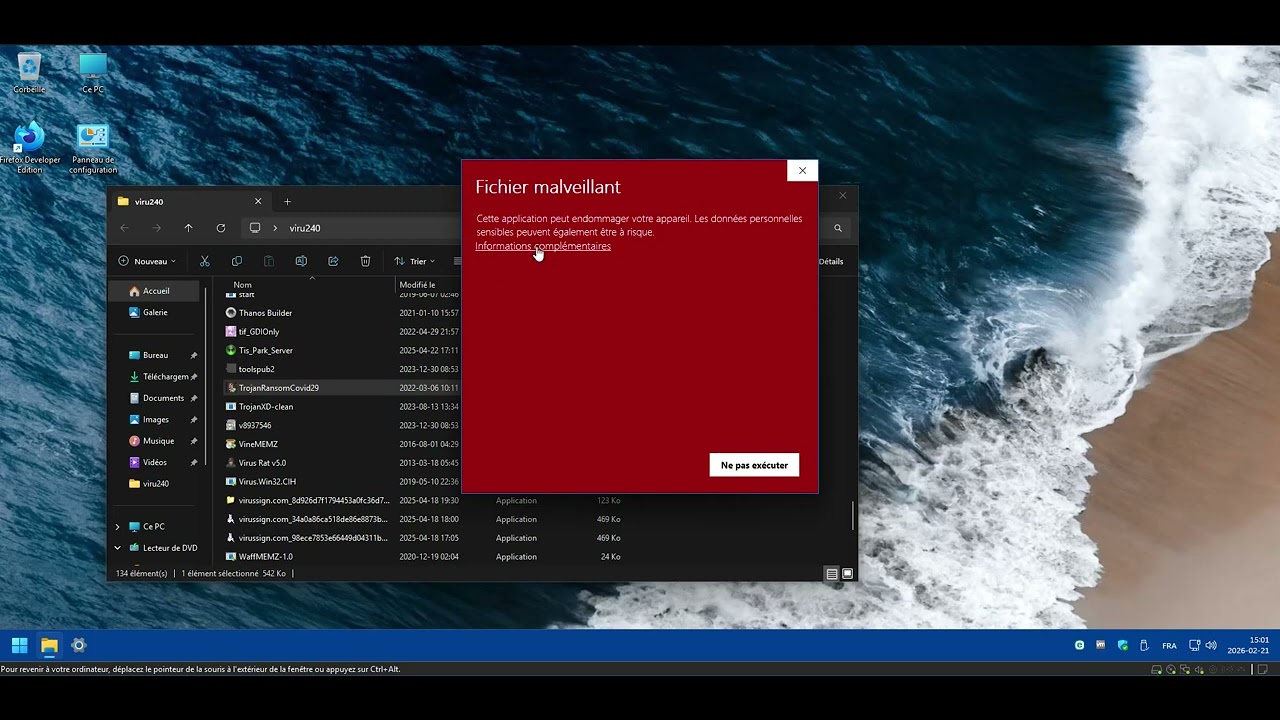The width and height of the screenshot is (1280, 720).
Task: Switch to large thumbnails view icon in status bar
Action: [847, 574]
